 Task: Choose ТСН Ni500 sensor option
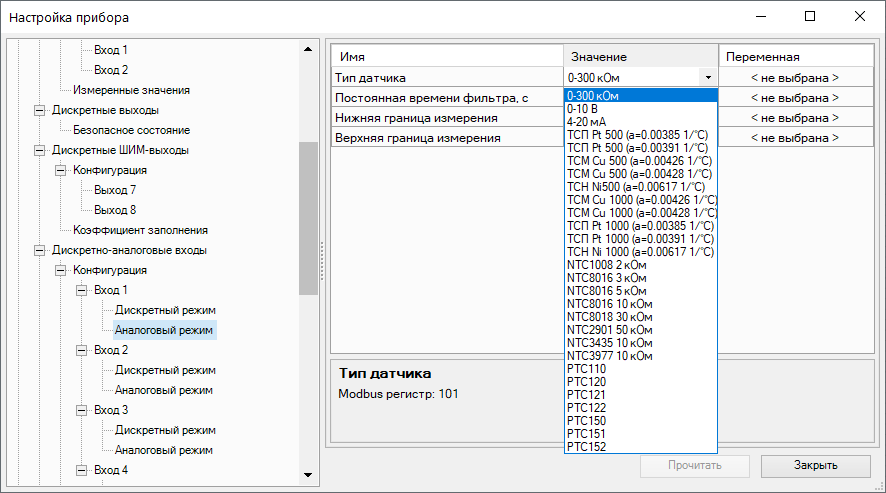tap(635, 186)
